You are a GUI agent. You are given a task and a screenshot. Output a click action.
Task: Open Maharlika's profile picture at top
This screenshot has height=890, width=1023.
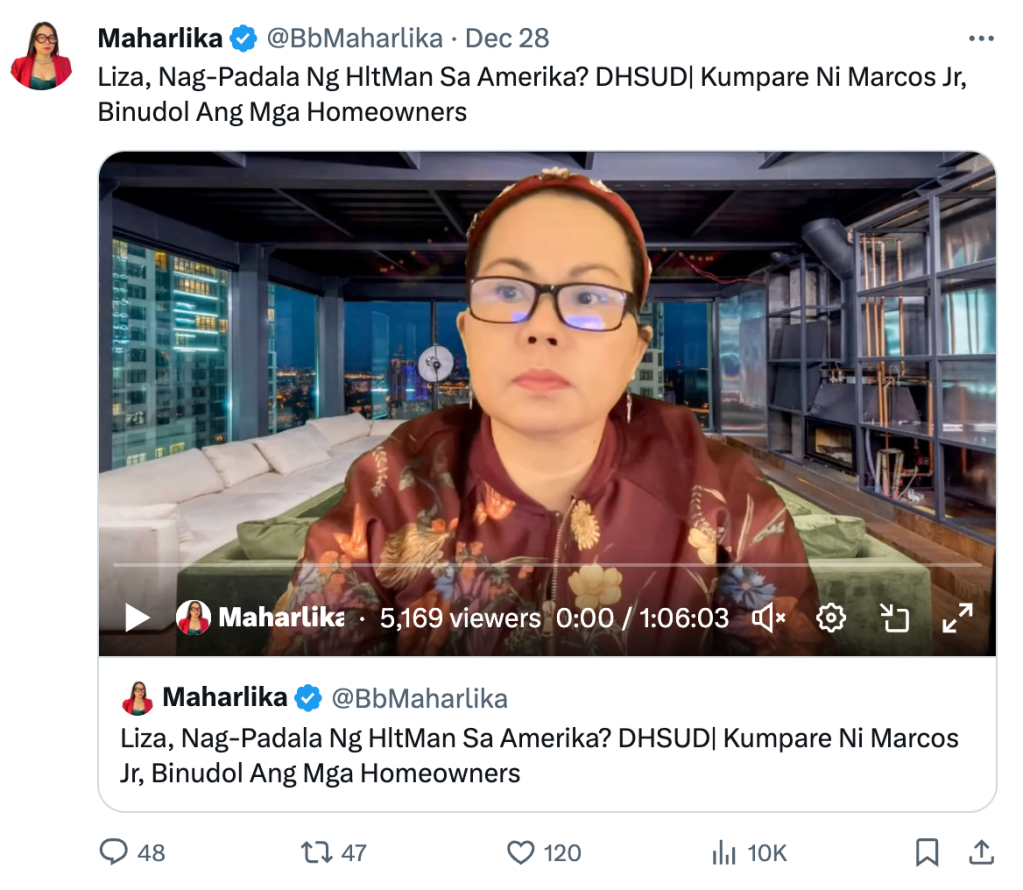pos(41,56)
